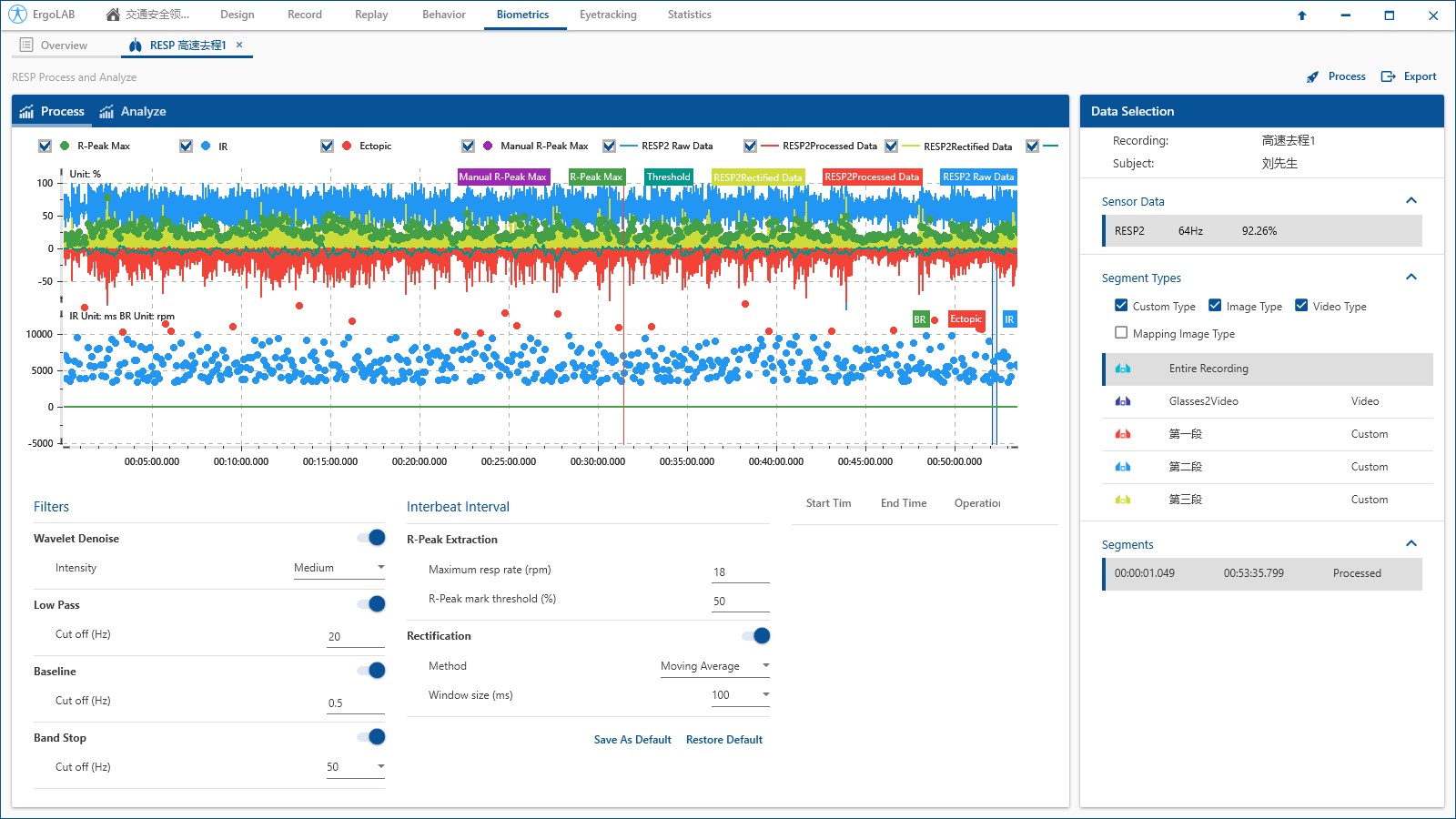Click the Restore Default link

click(x=724, y=740)
